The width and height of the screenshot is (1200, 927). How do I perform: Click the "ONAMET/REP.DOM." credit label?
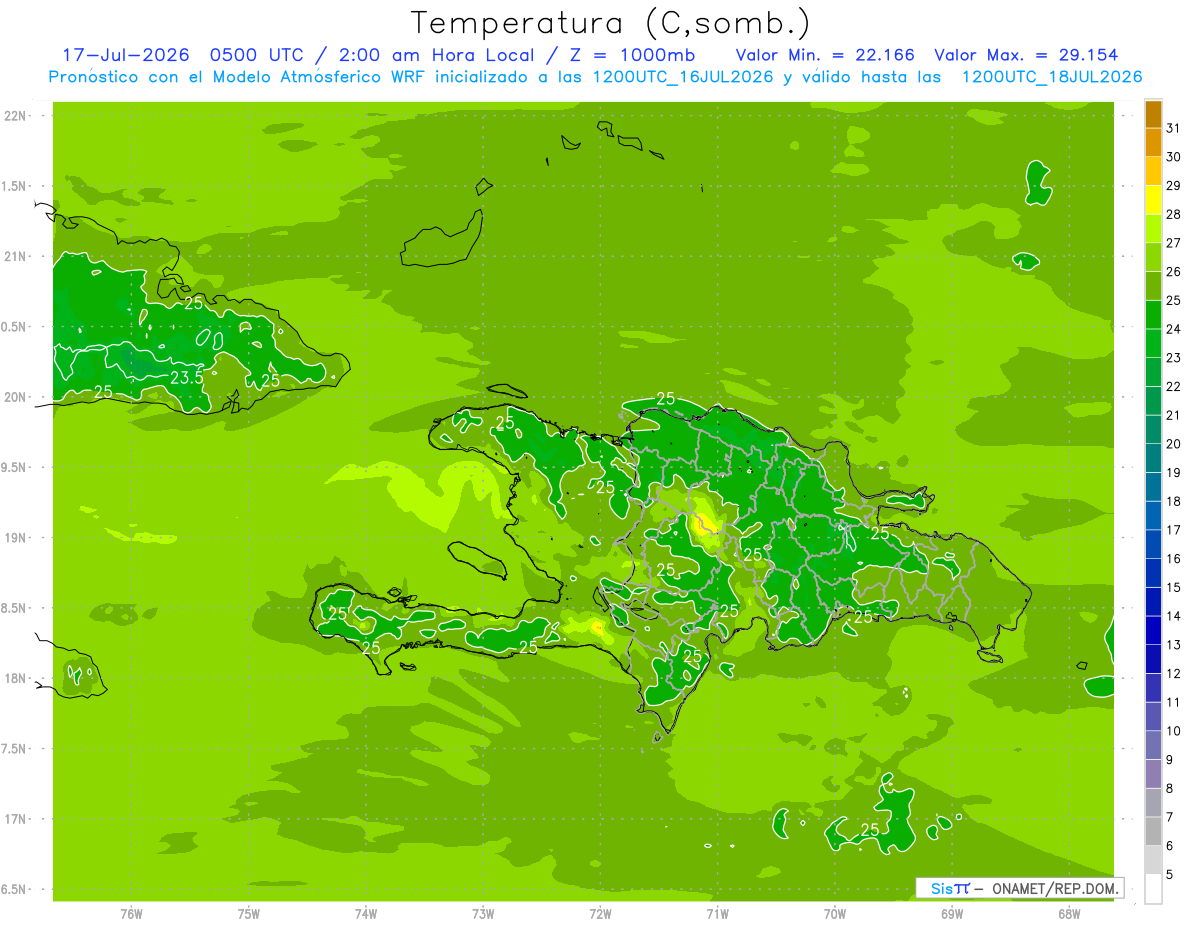point(1055,888)
